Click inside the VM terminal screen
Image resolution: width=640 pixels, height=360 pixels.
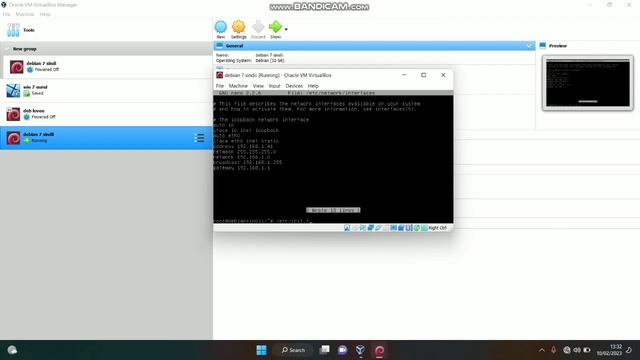(x=333, y=157)
